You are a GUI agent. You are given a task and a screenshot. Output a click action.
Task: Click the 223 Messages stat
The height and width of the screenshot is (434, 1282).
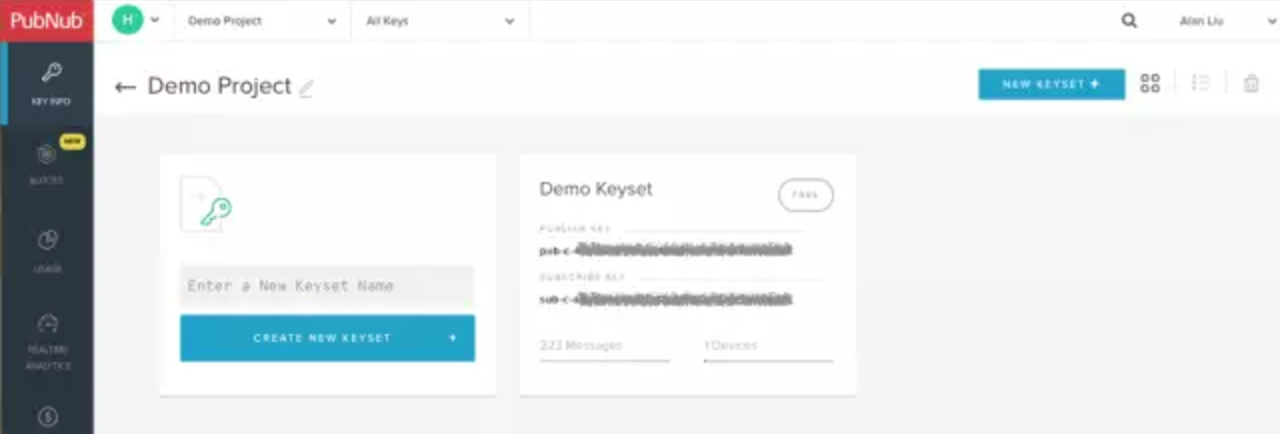[581, 345]
